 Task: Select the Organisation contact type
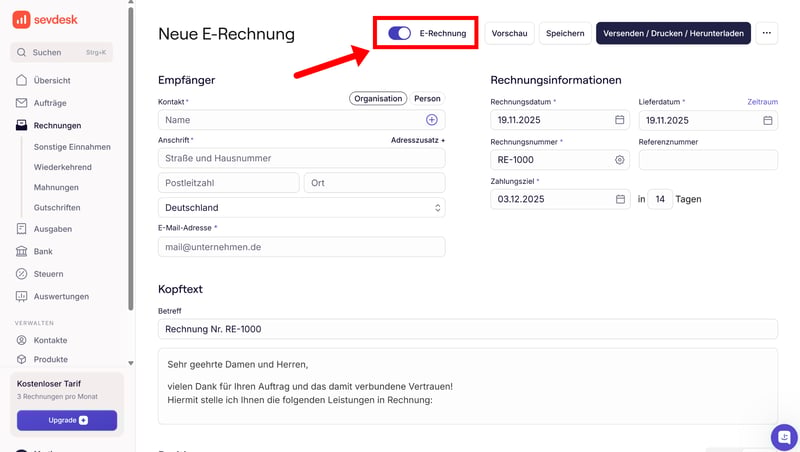click(x=378, y=99)
